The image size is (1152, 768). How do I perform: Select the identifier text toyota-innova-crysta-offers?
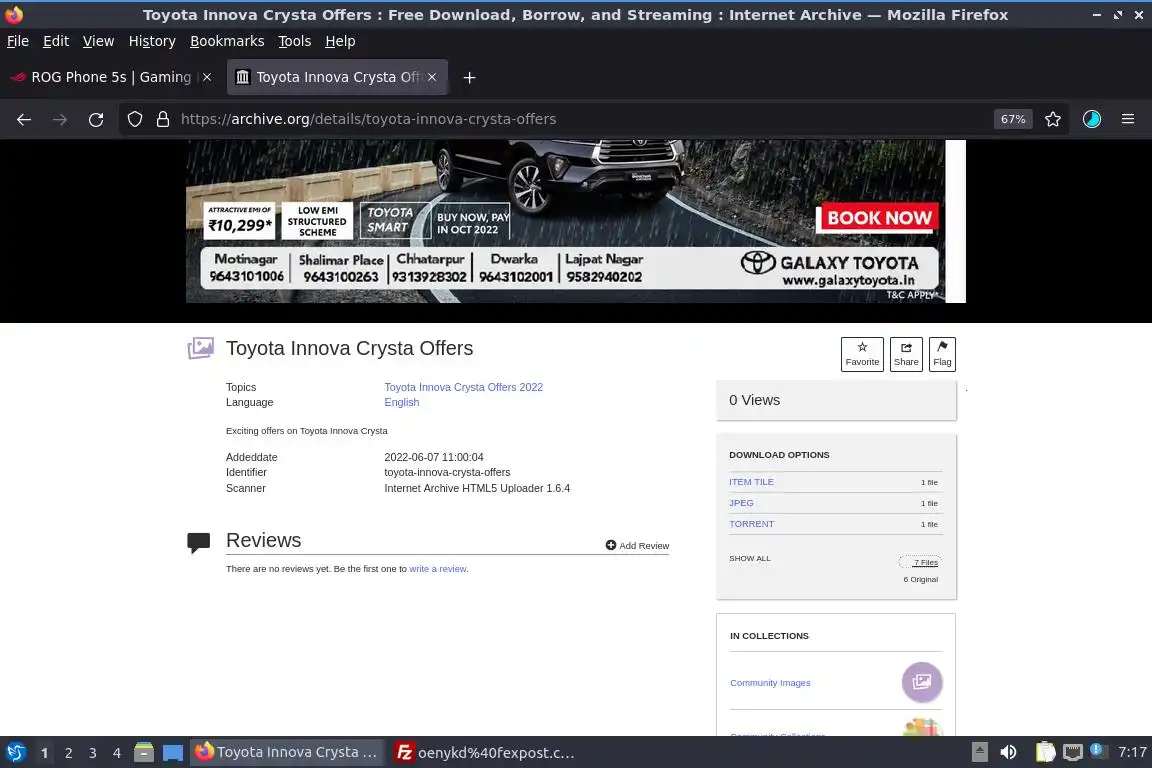[x=447, y=473]
